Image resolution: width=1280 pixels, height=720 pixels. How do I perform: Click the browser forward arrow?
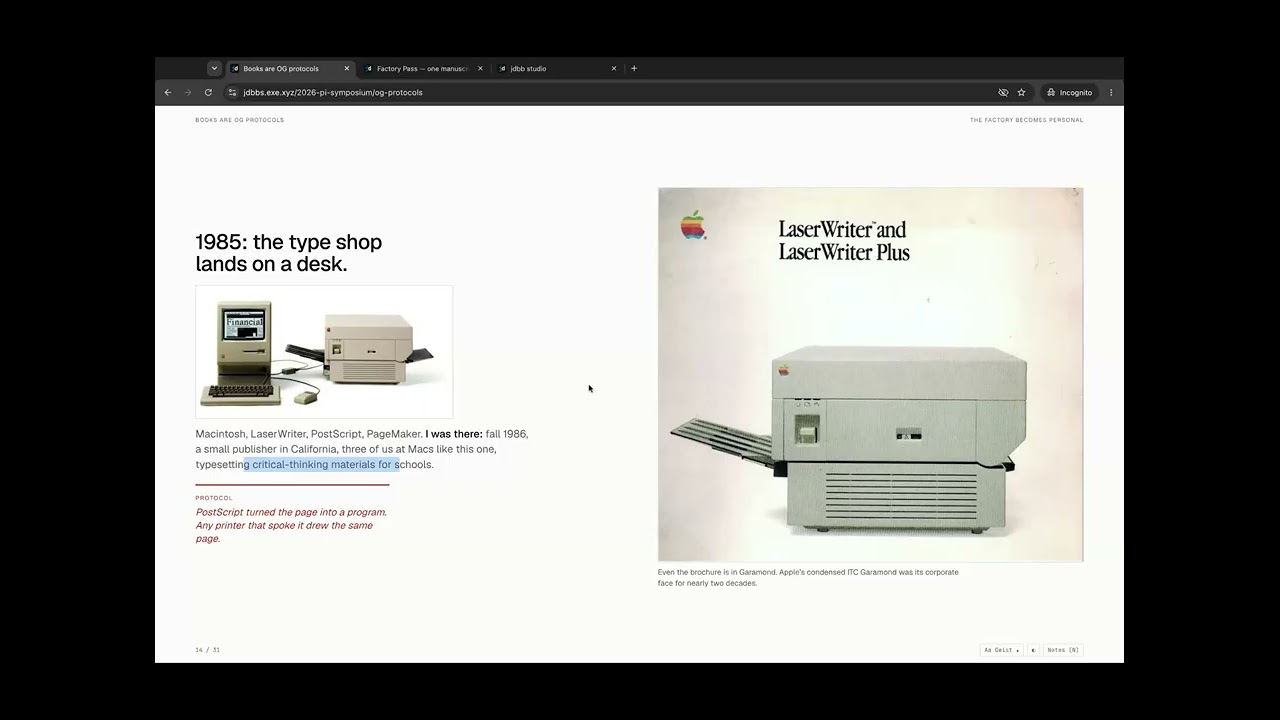pyautogui.click(x=187, y=92)
